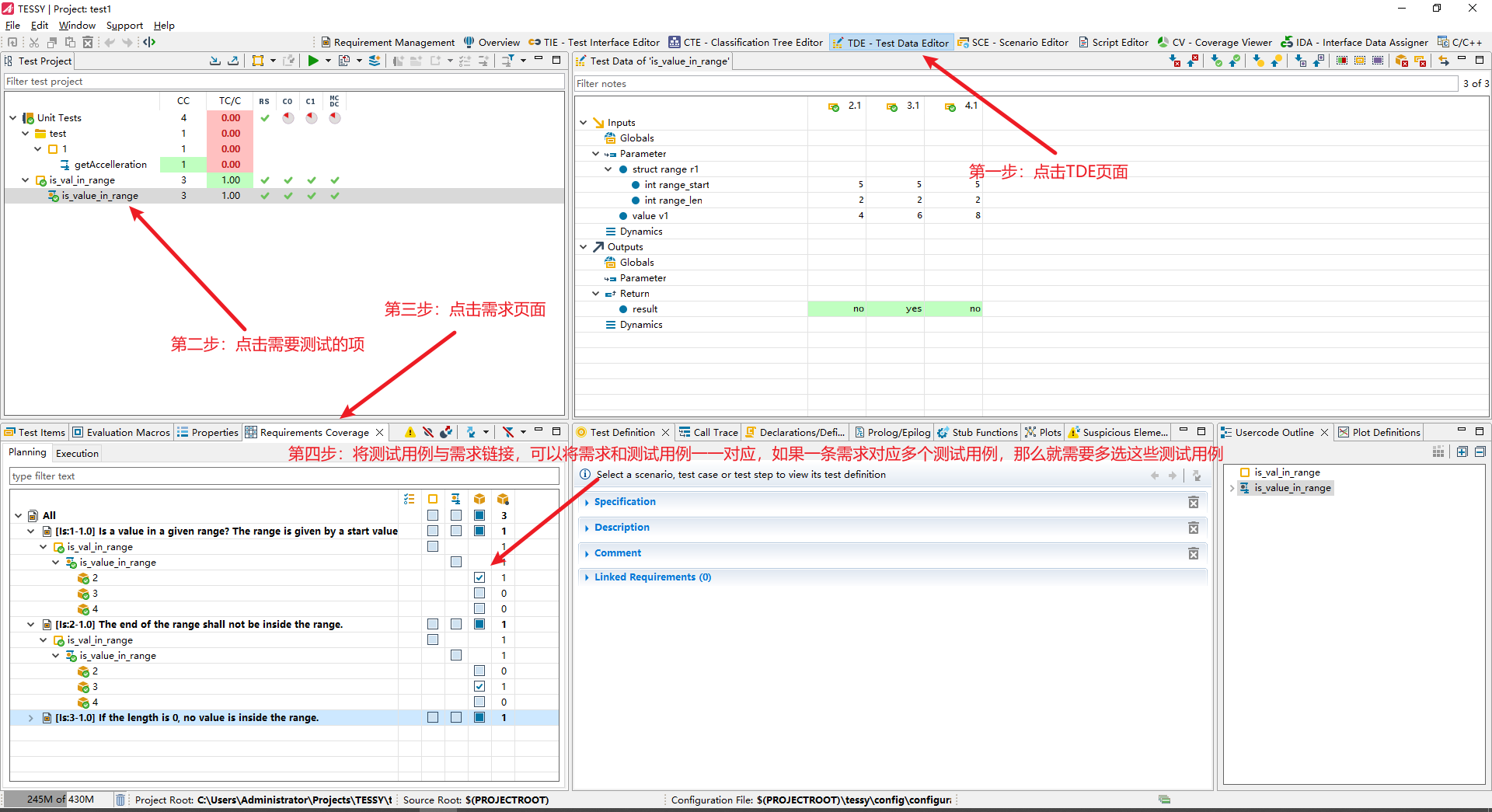Clear the Description section with its delete icon
Screen dimensions: 1492x812
(x=1194, y=528)
